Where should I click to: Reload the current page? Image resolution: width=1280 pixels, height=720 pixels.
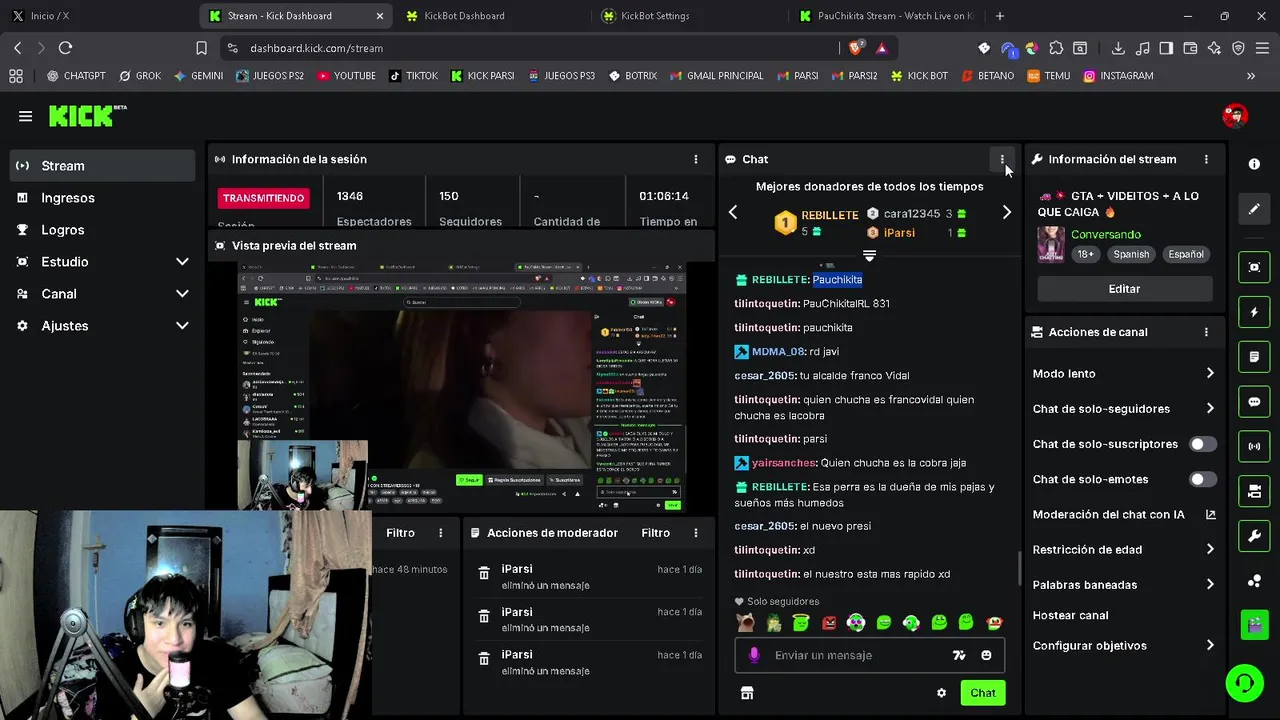pos(65,48)
